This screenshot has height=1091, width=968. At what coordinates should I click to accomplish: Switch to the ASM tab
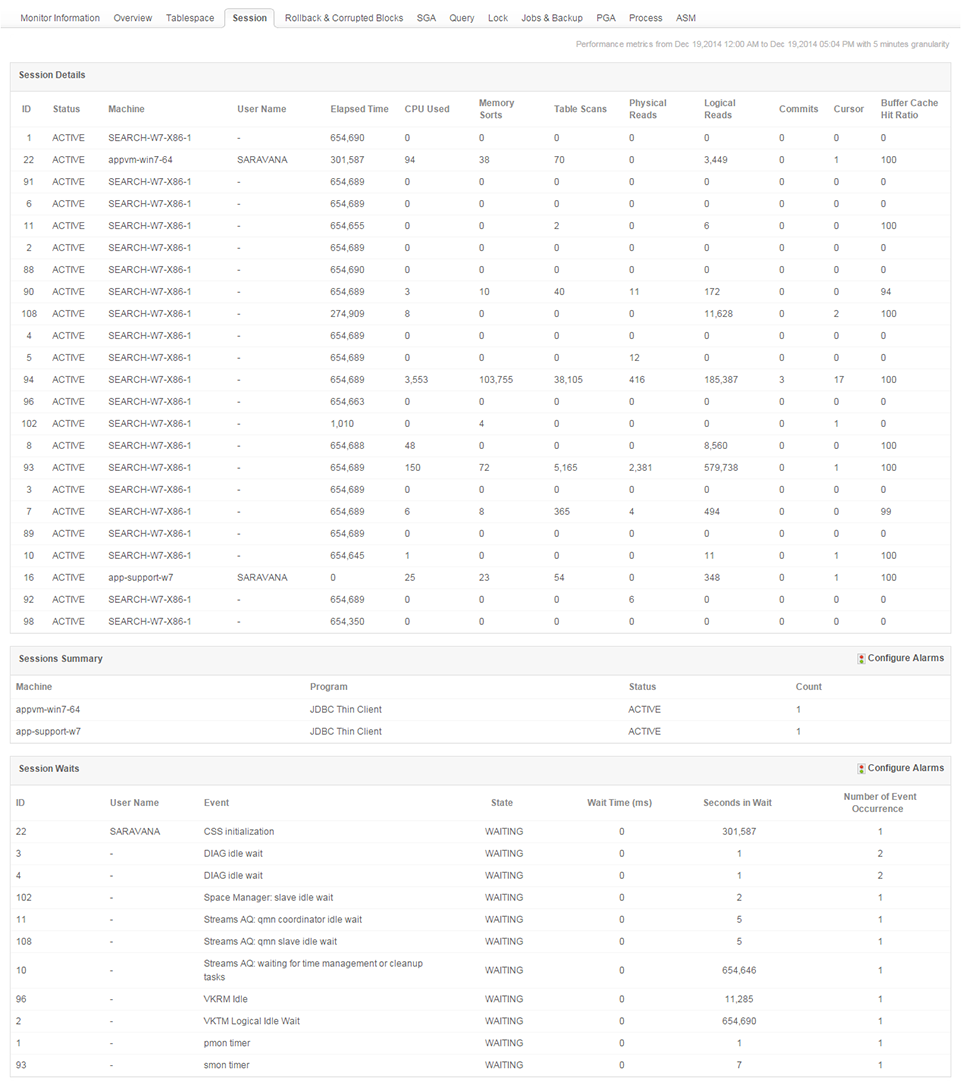(x=686, y=18)
